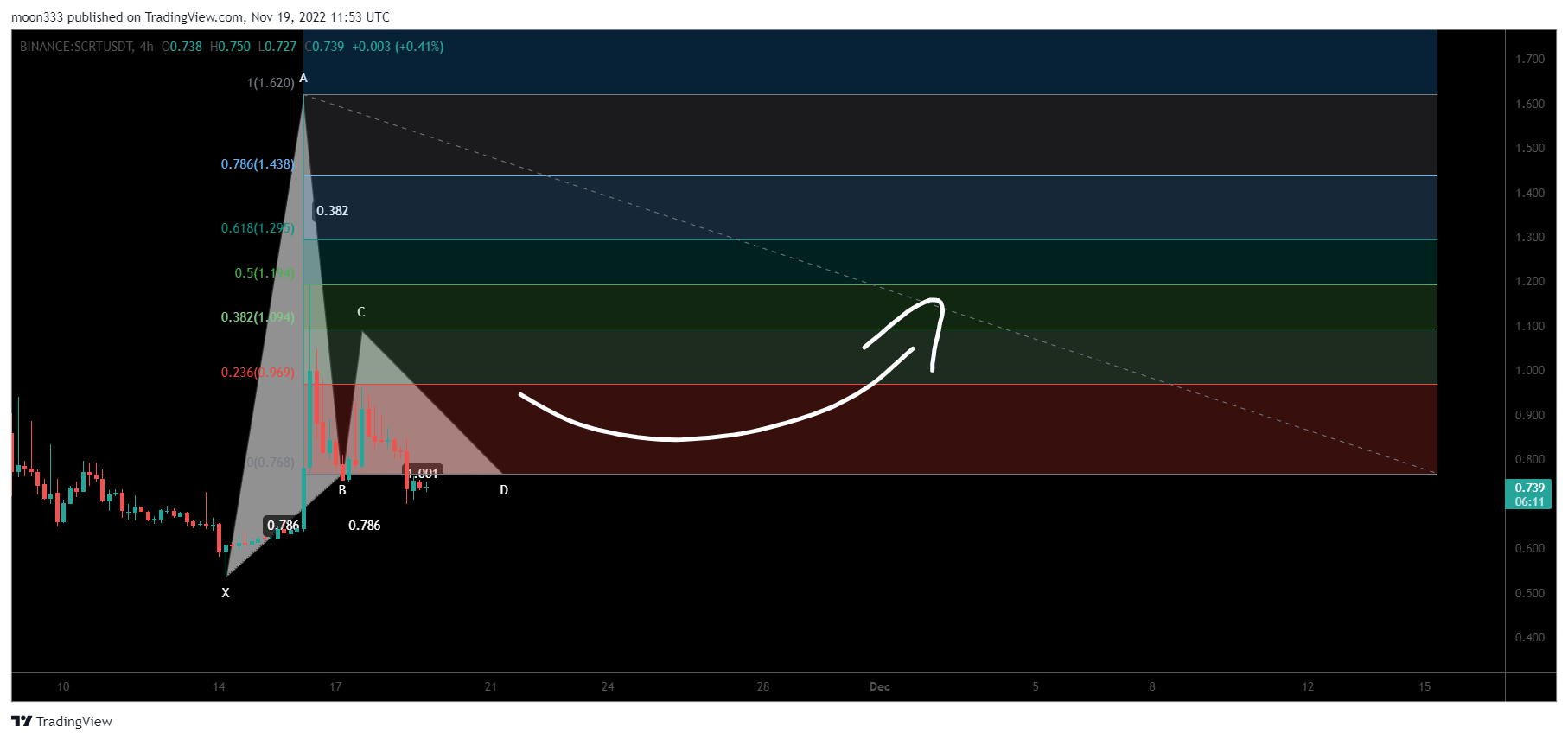
Task: Click the Dec date axis label
Action: click(880, 687)
